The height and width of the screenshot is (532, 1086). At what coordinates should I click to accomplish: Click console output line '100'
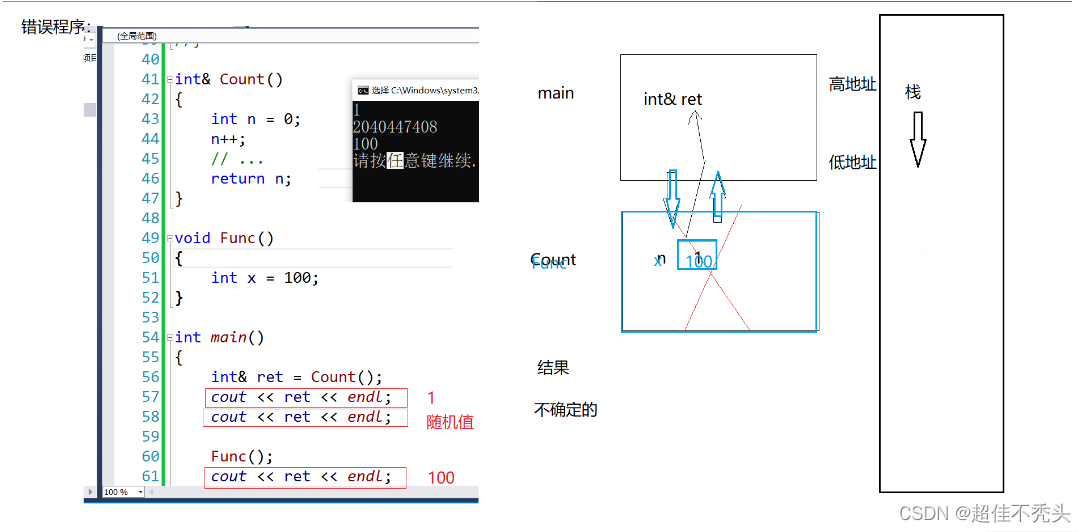pyautogui.click(x=365, y=144)
